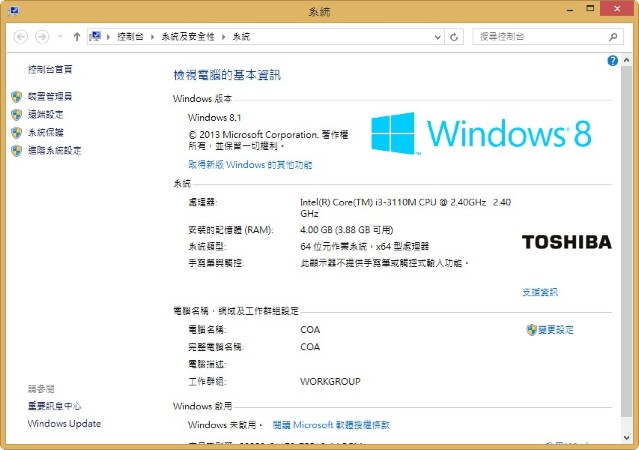Go back with the Back arrow button
This screenshot has width=639, height=450.
[20, 37]
